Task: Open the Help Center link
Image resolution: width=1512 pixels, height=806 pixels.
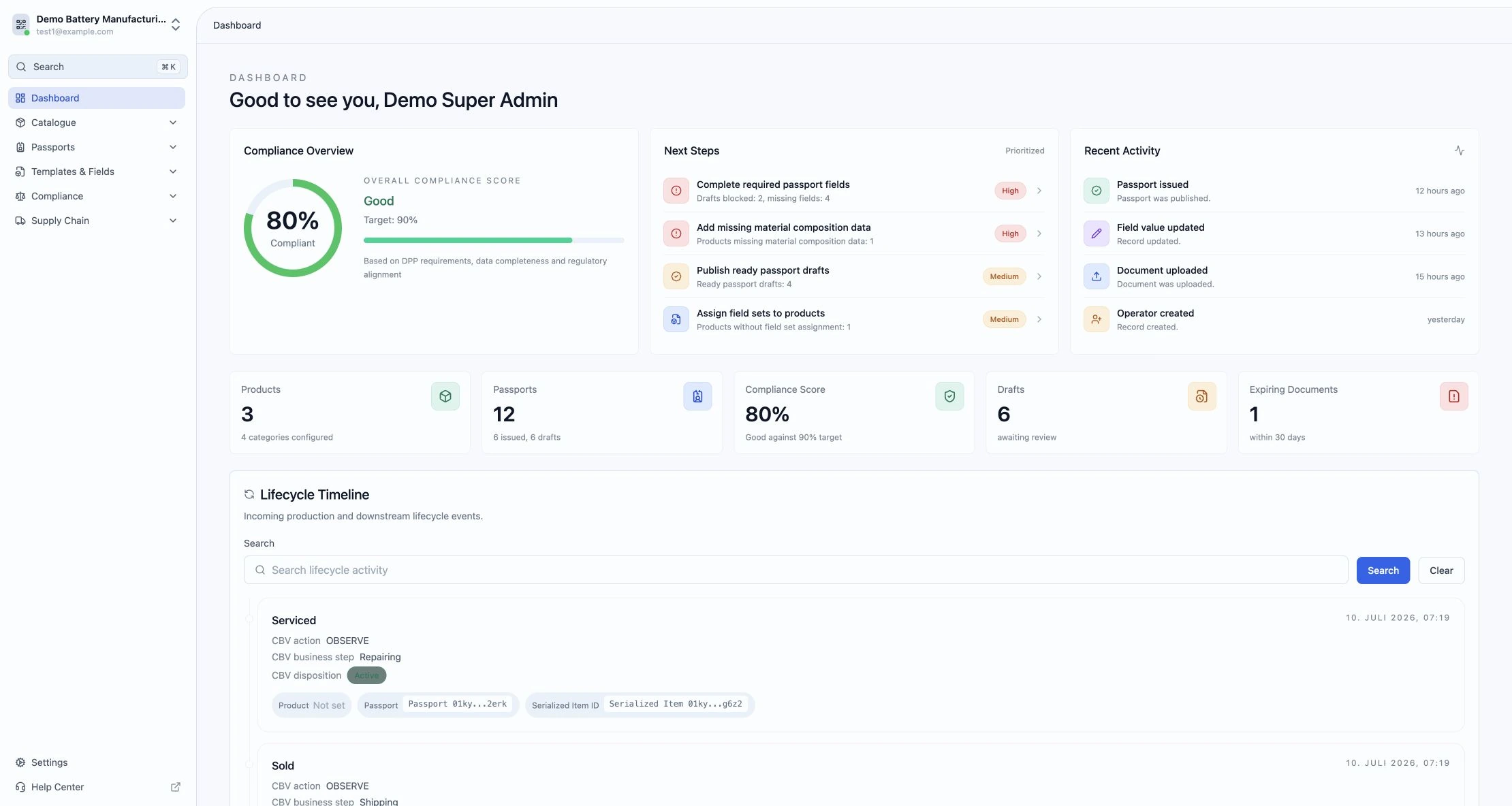Action: point(97,787)
